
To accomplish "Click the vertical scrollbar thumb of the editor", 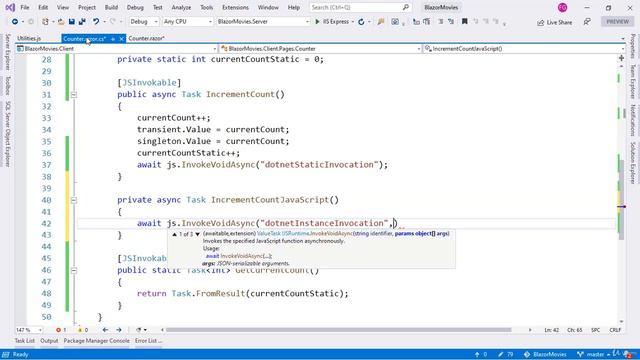I will click(x=622, y=200).
